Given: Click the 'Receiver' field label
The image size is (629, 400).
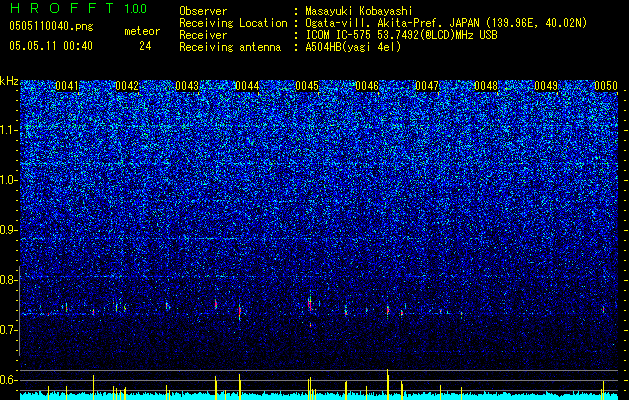Looking at the screenshot, I should click(x=203, y=35).
